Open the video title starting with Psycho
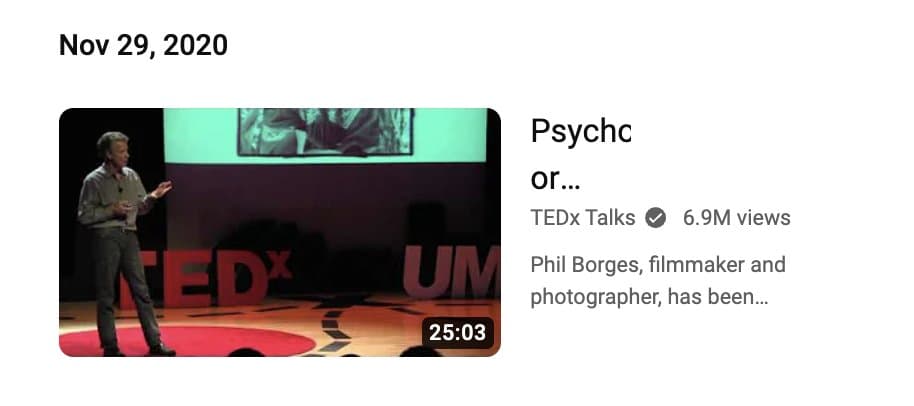This screenshot has width=914, height=406. pos(581,156)
